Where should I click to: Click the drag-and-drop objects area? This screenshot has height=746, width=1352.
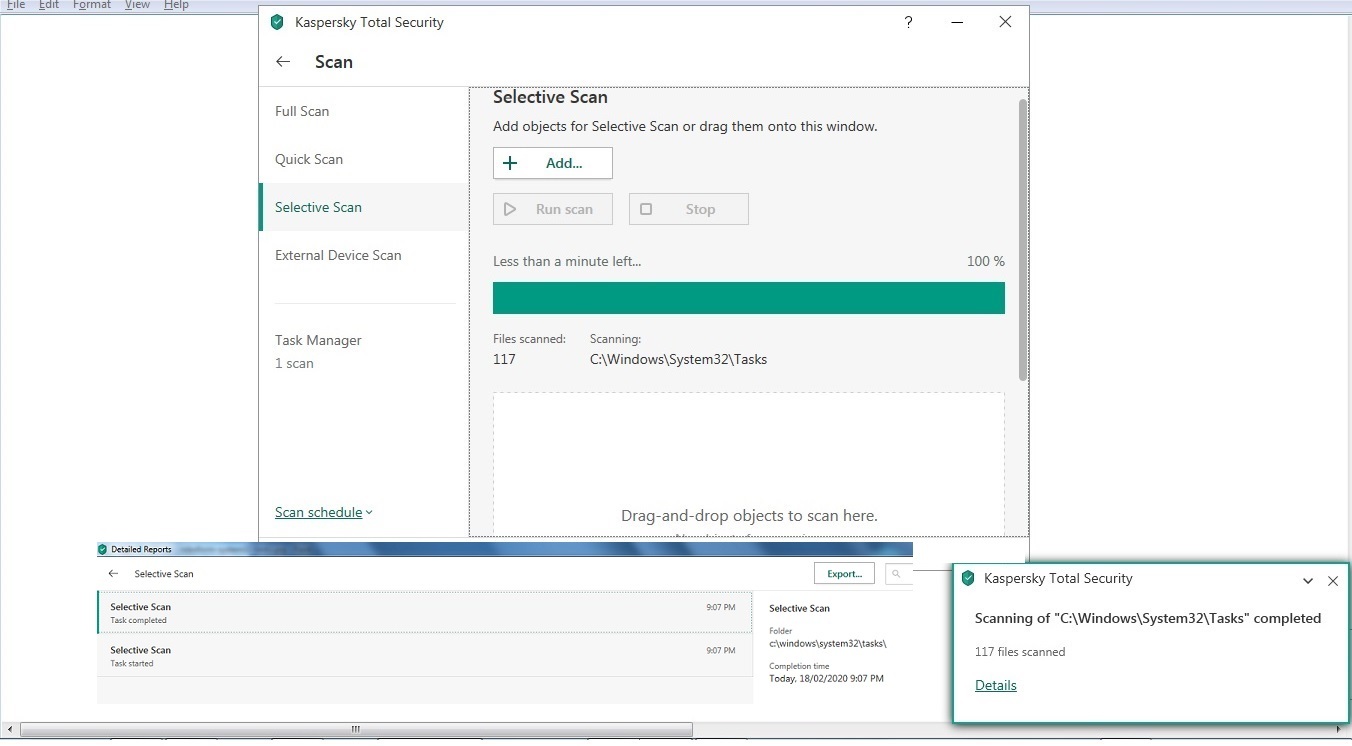pyautogui.click(x=749, y=464)
